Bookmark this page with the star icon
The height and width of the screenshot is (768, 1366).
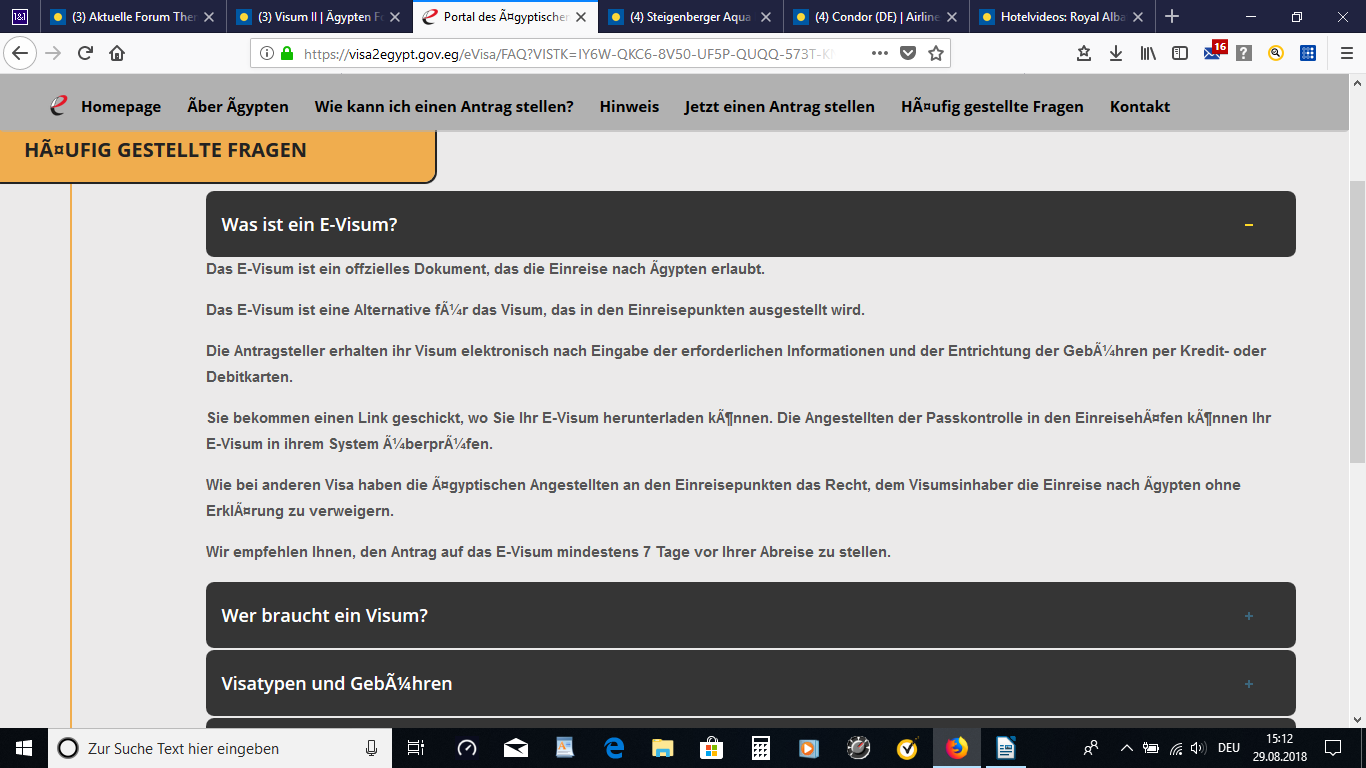[x=935, y=53]
